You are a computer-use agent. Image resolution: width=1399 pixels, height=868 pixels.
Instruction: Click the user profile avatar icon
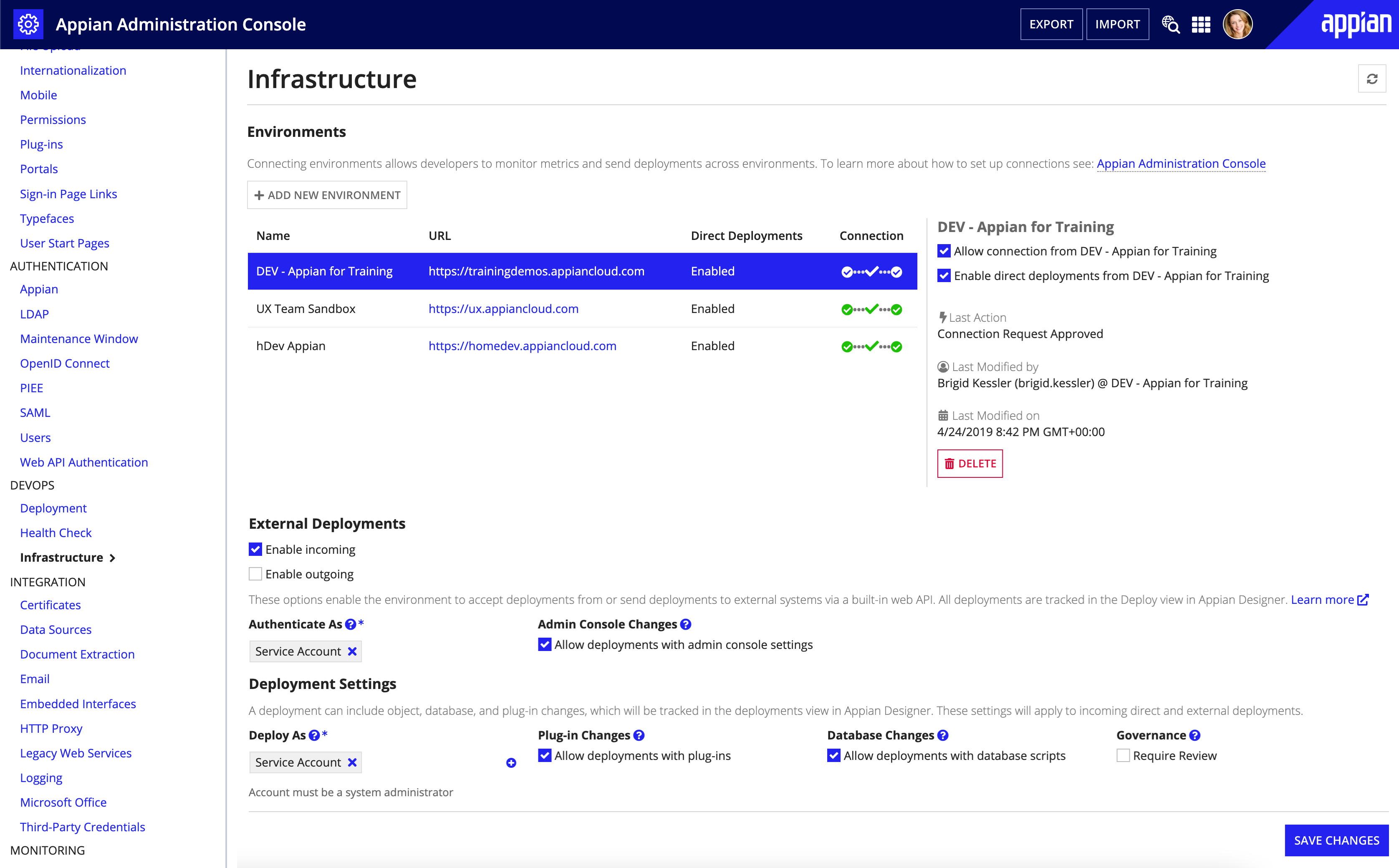click(x=1238, y=25)
